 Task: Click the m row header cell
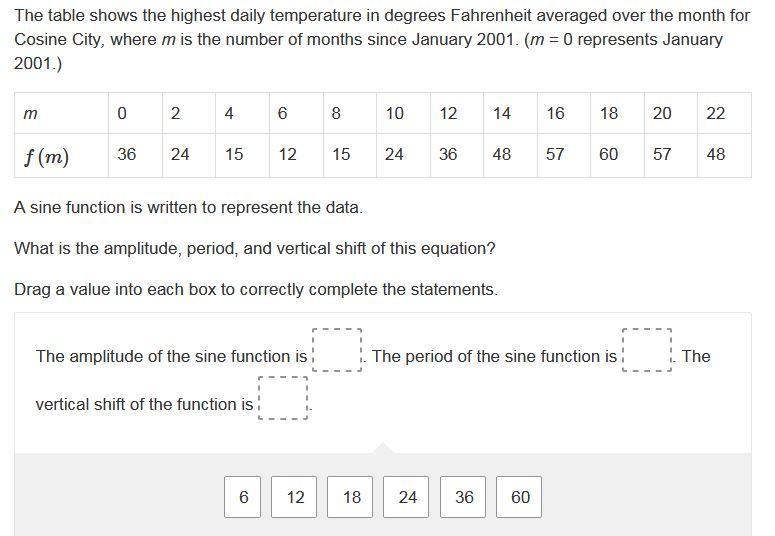point(60,114)
